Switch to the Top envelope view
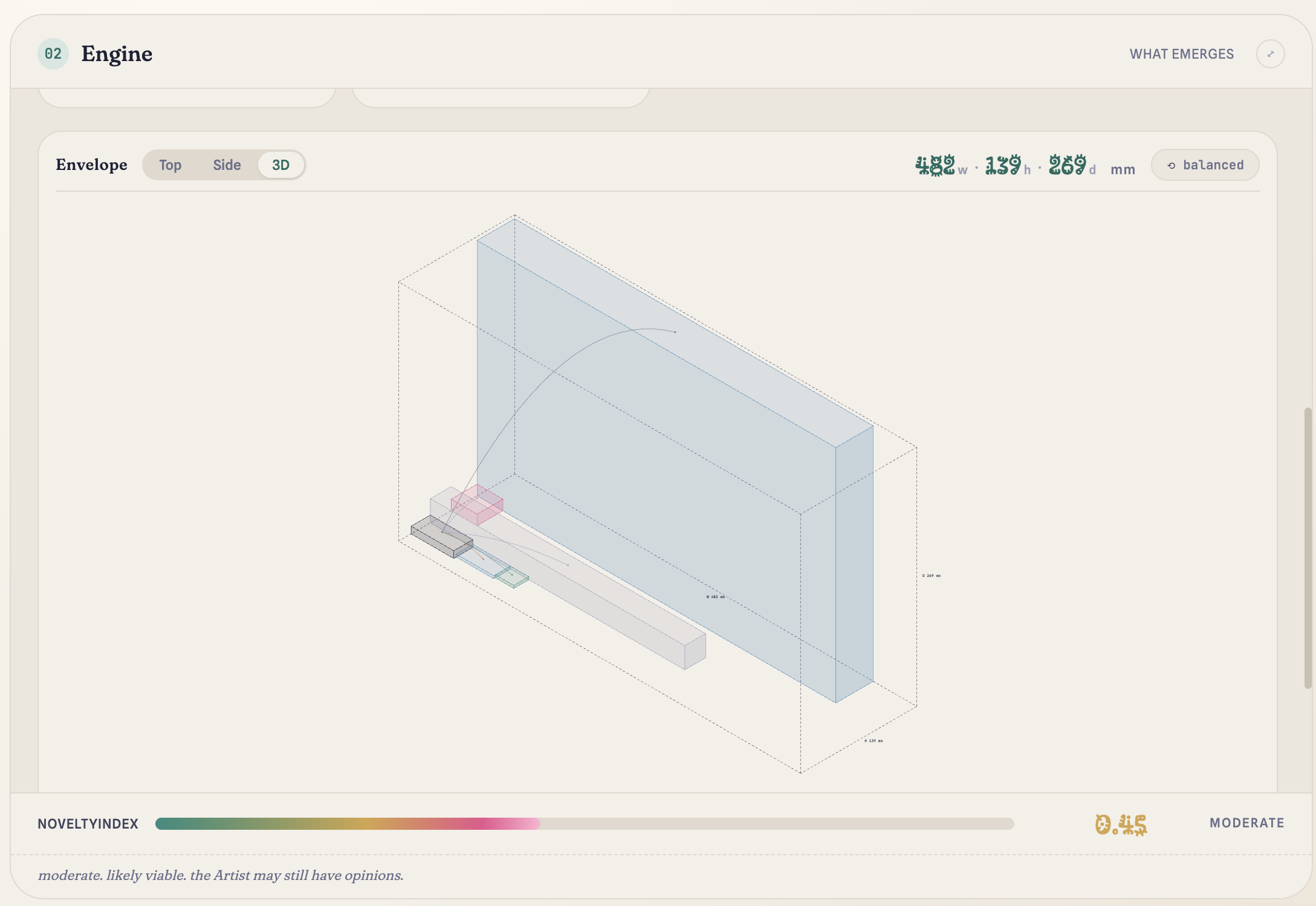 tap(170, 165)
